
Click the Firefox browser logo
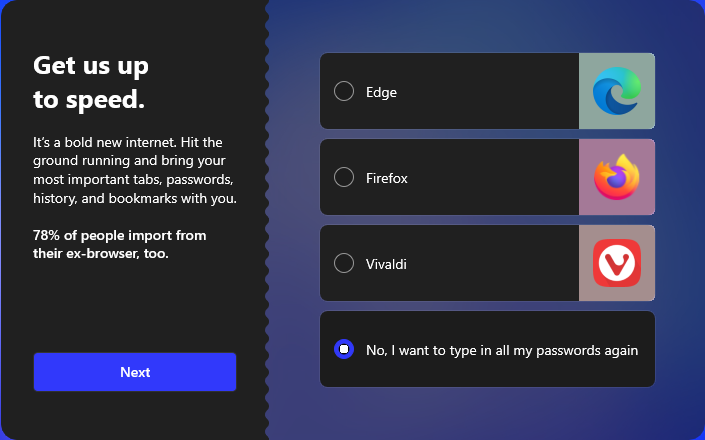tap(616, 177)
